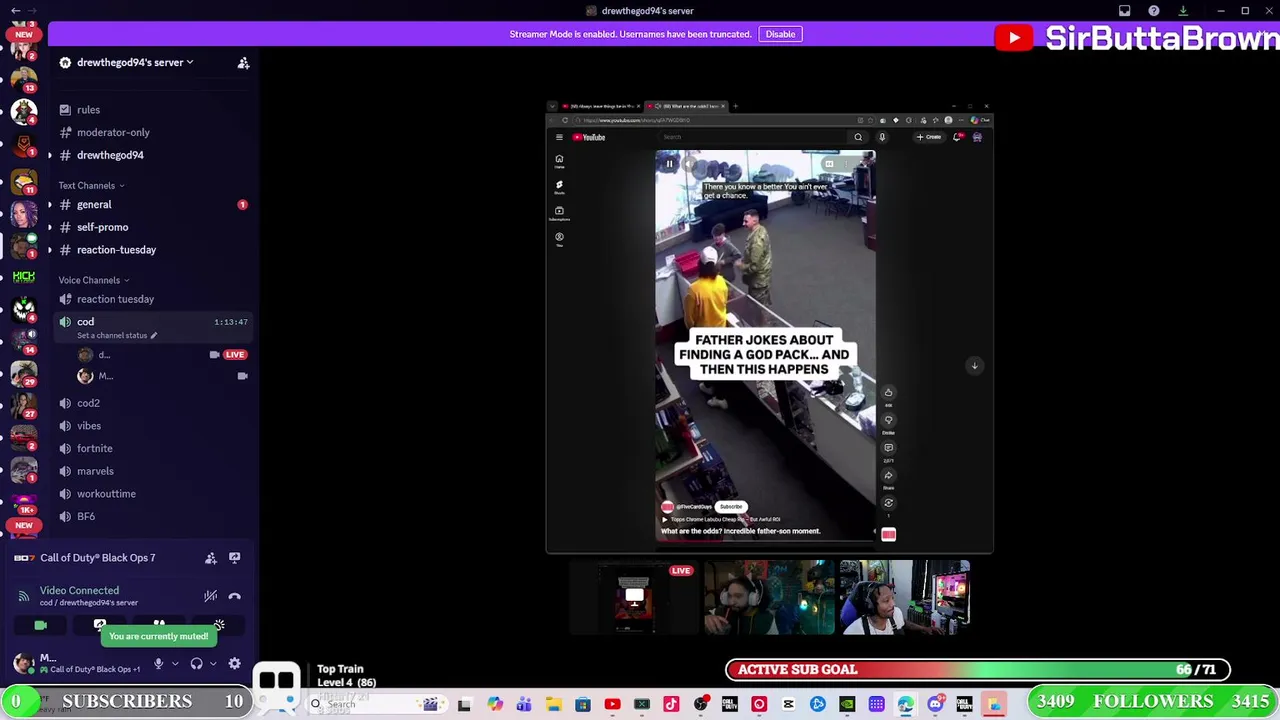Open Discord inbox icon in title bar
The height and width of the screenshot is (720, 1280).
coord(1124,11)
